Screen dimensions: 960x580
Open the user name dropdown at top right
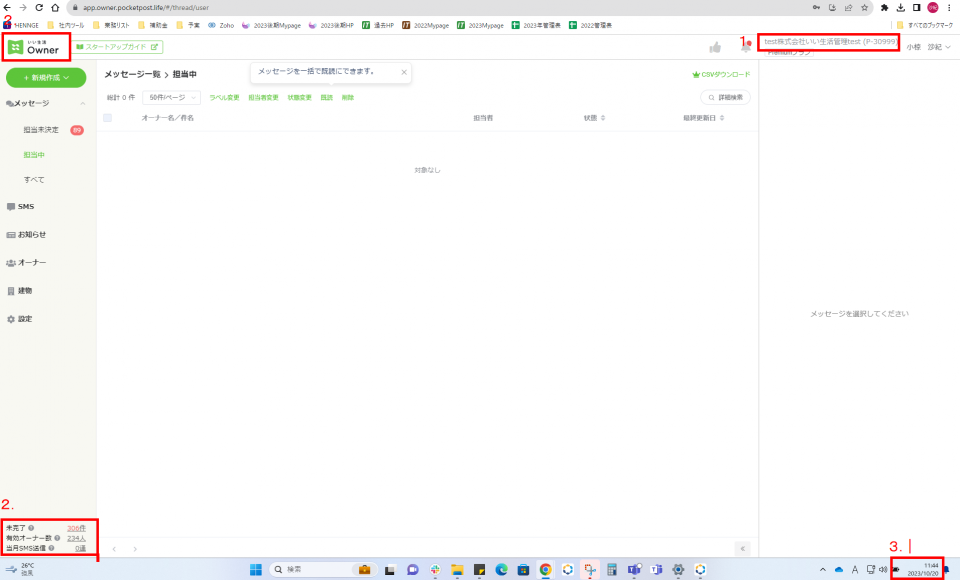[929, 47]
